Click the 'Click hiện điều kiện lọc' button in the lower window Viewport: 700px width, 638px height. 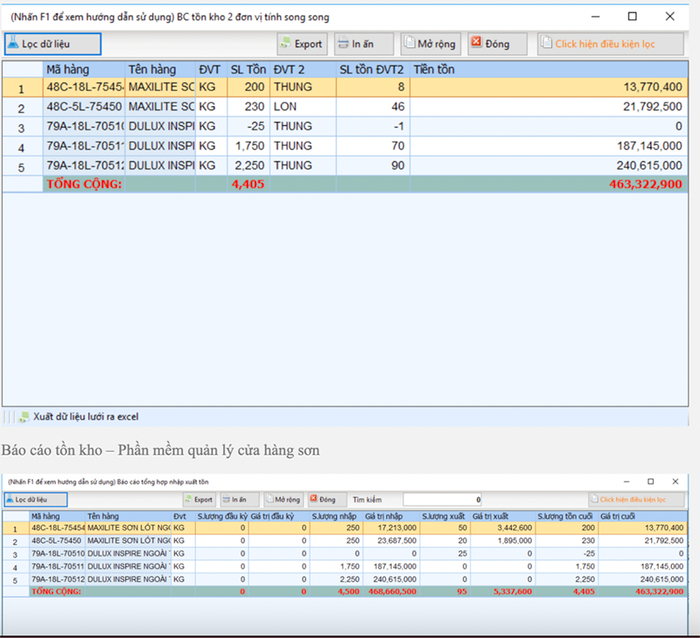tap(636, 500)
